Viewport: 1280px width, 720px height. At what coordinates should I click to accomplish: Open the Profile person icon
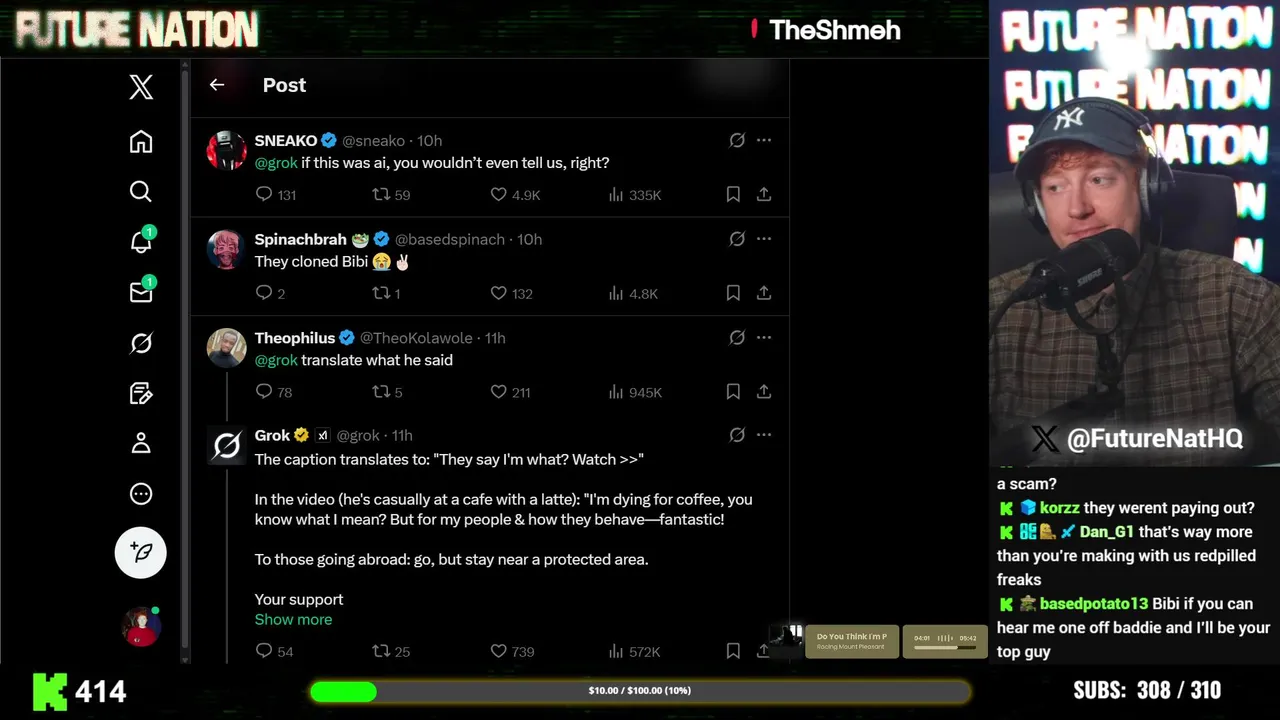click(141, 443)
